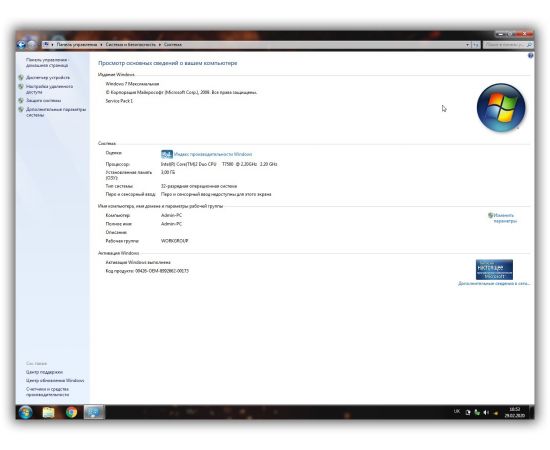
Task: Open 'Дополнительные сведения в сети' link
Action: click(x=494, y=283)
